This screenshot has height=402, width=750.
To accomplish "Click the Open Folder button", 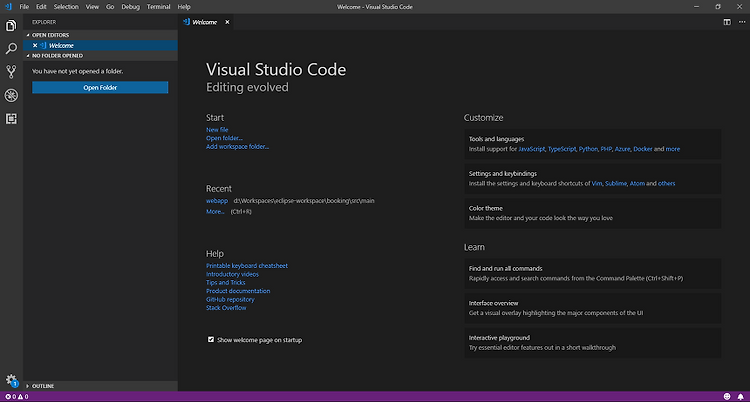I will pyautogui.click(x=100, y=88).
